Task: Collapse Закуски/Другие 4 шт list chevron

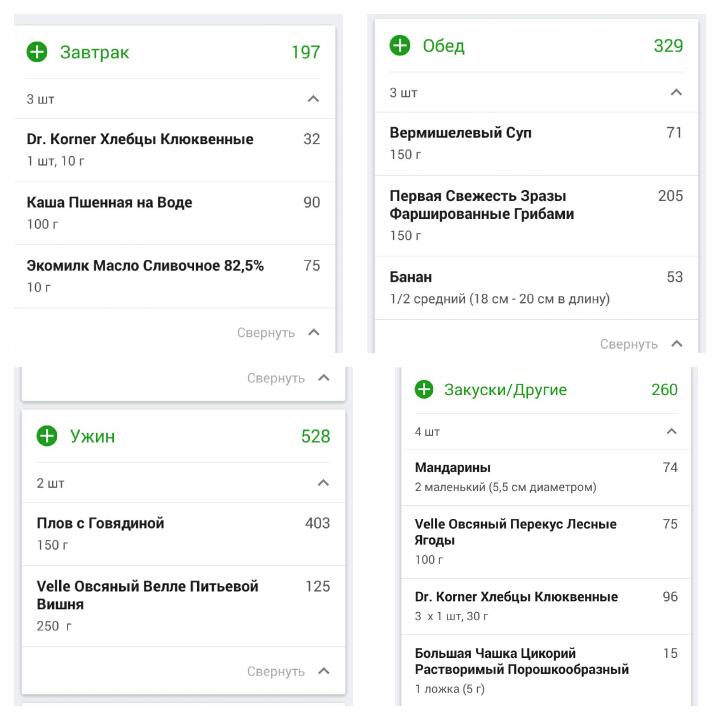Action: pos(671,431)
